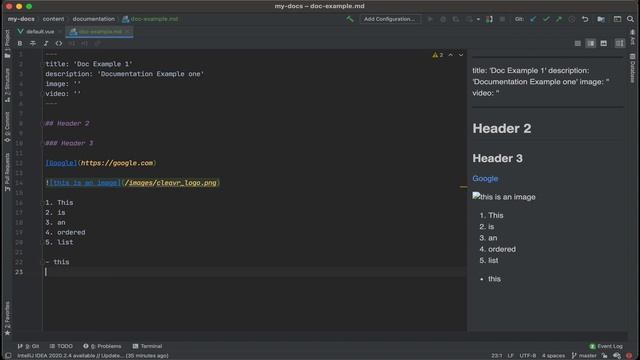Git push green arrow
Viewport: 640px width, 360px height.
tap(558, 19)
